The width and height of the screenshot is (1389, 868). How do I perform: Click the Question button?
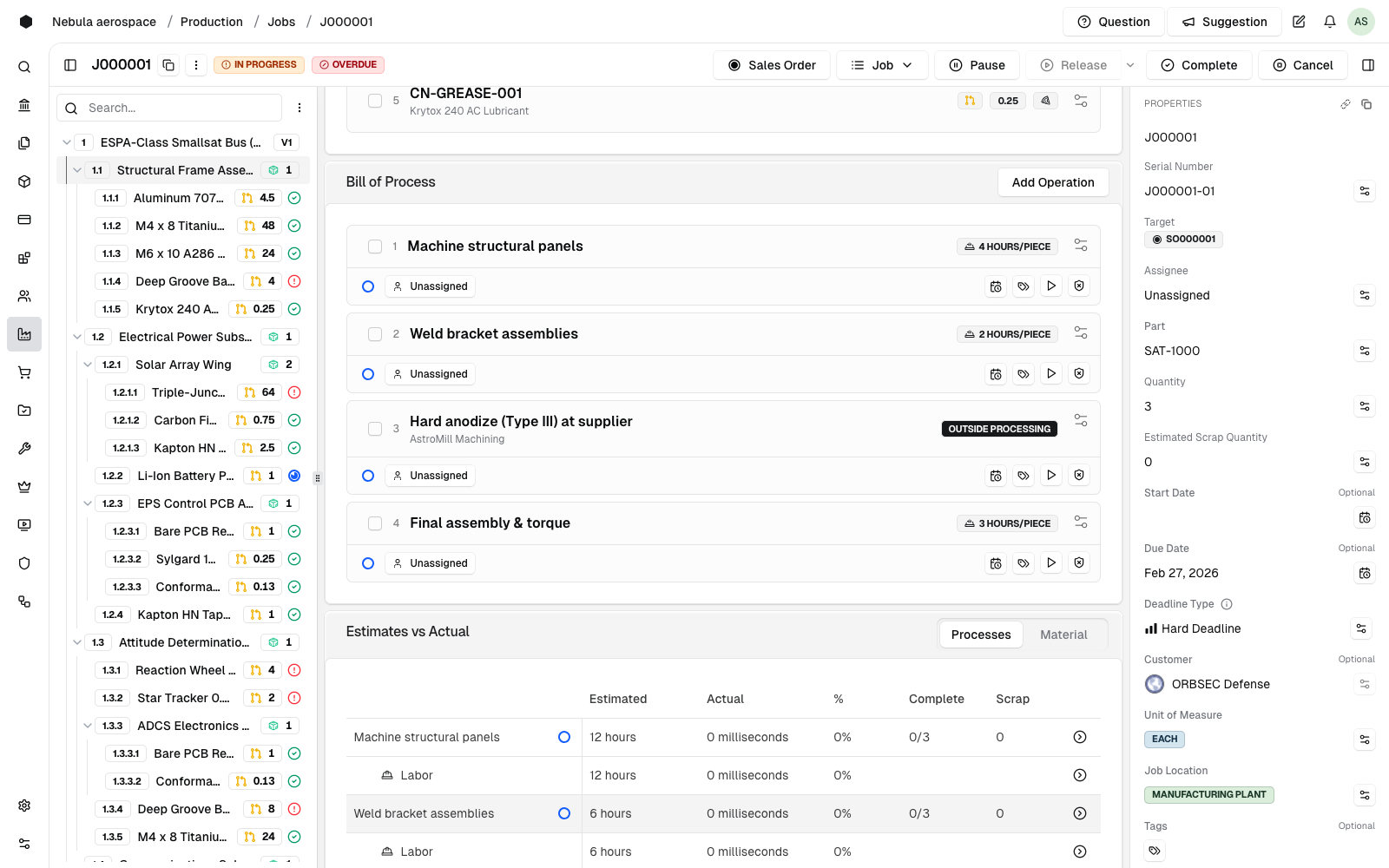[1114, 22]
